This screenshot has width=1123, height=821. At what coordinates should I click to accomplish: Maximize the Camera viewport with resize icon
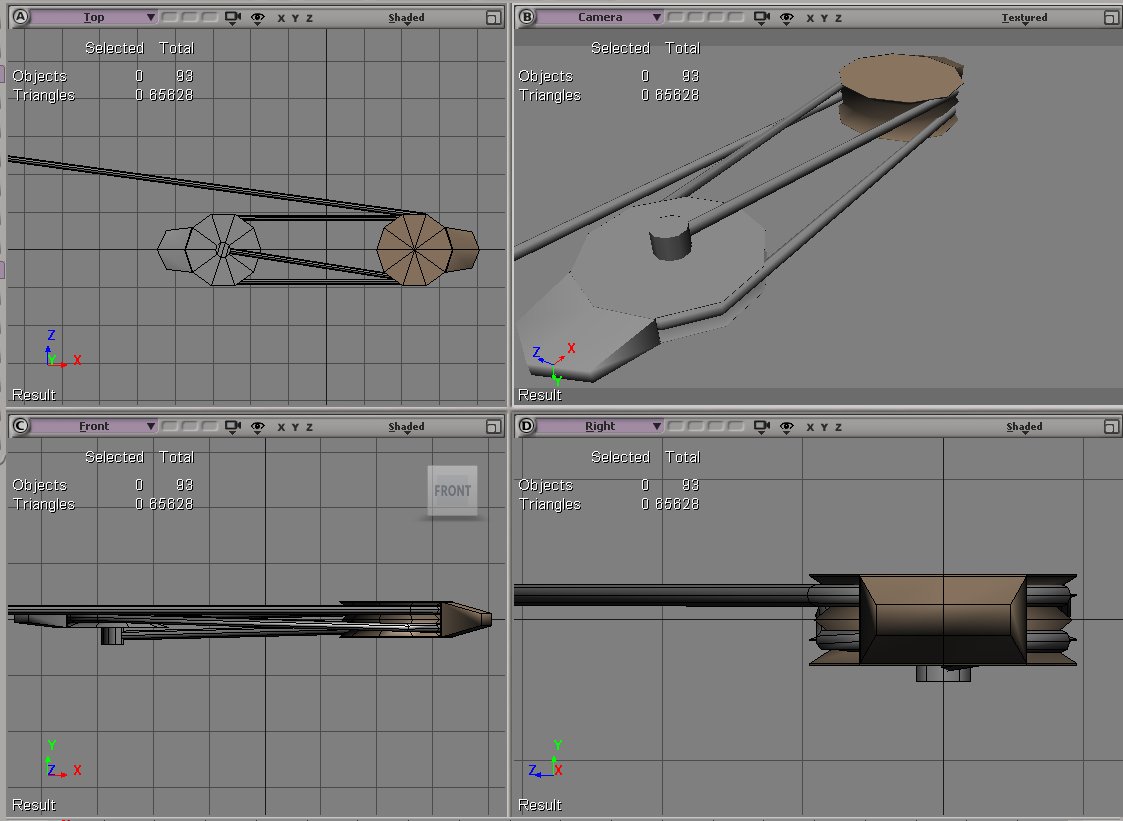(x=1111, y=18)
